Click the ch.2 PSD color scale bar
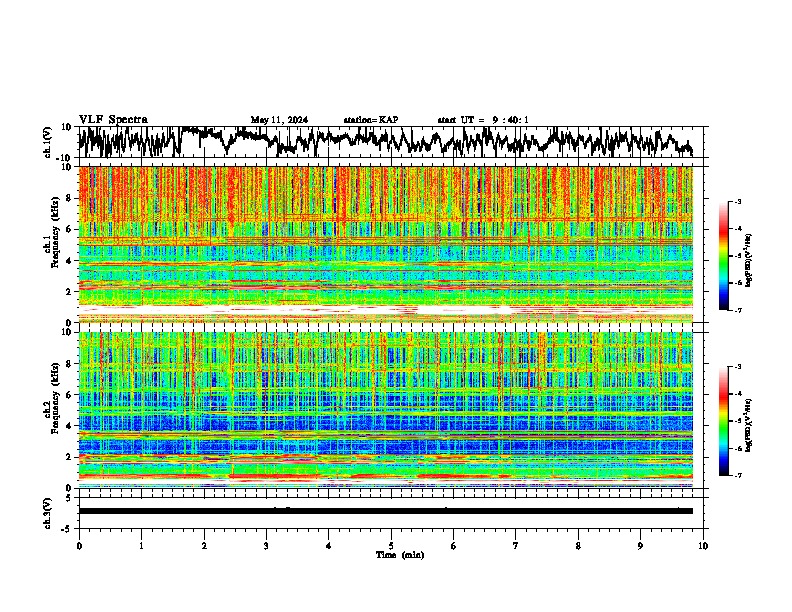The height and width of the screenshot is (612, 792). click(723, 421)
